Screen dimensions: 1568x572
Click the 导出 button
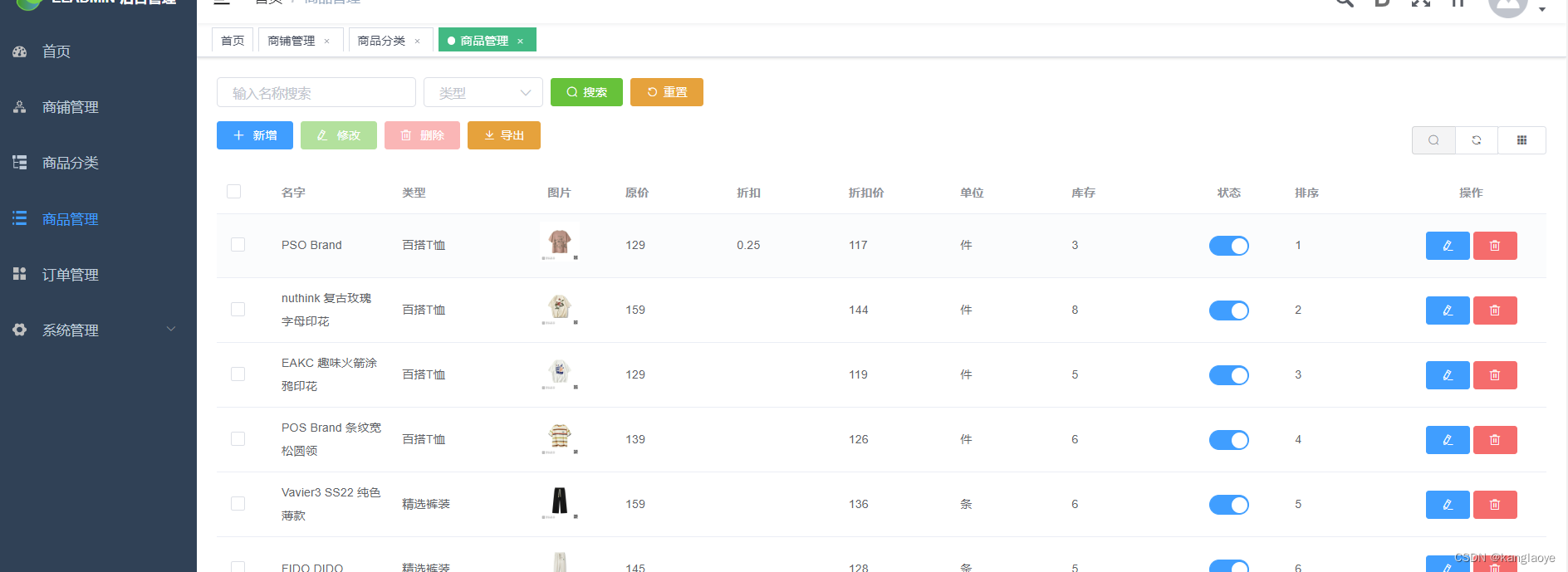504,135
